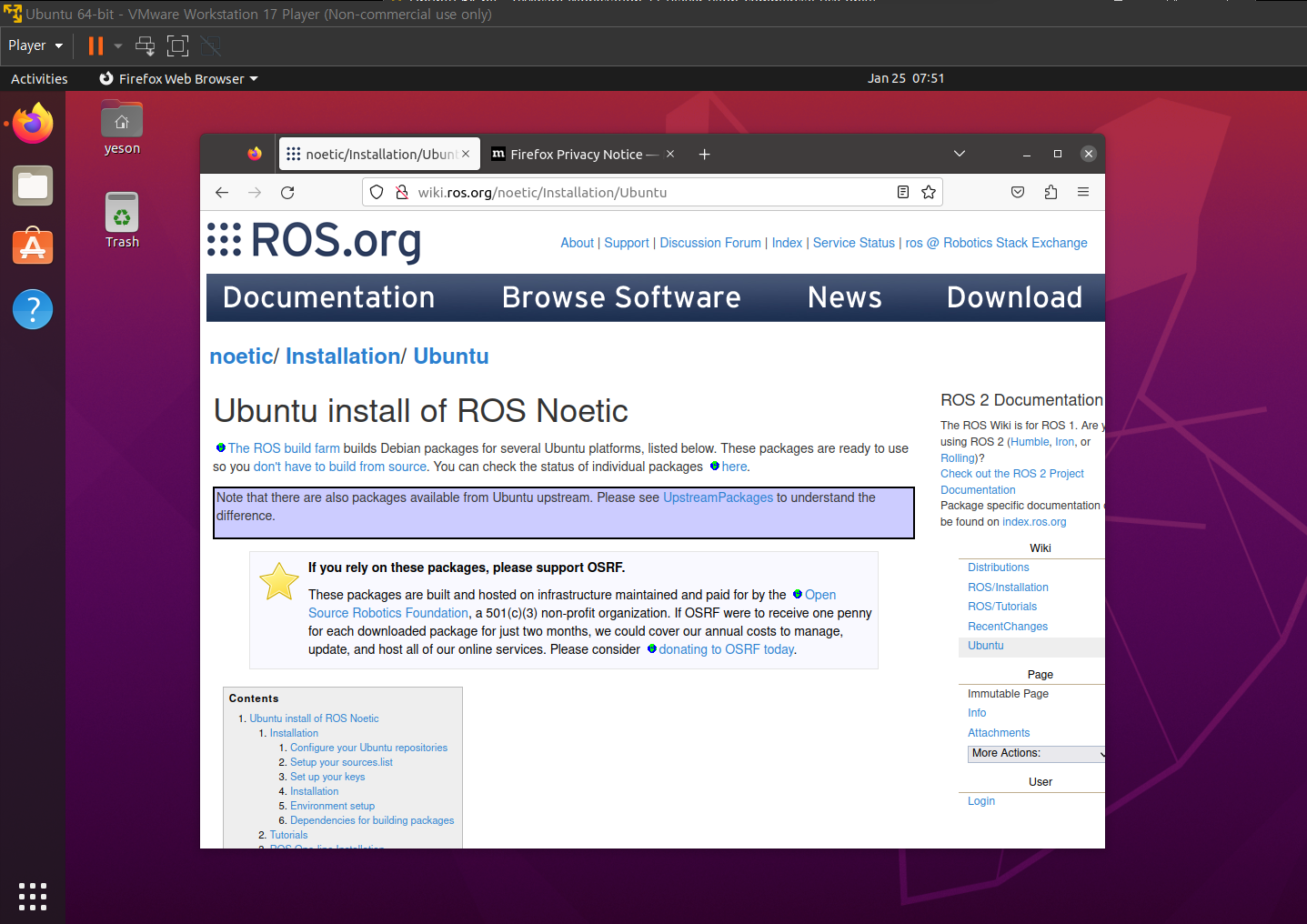The height and width of the screenshot is (924, 1307).
Task: Toggle reader view in the address bar
Action: click(903, 192)
